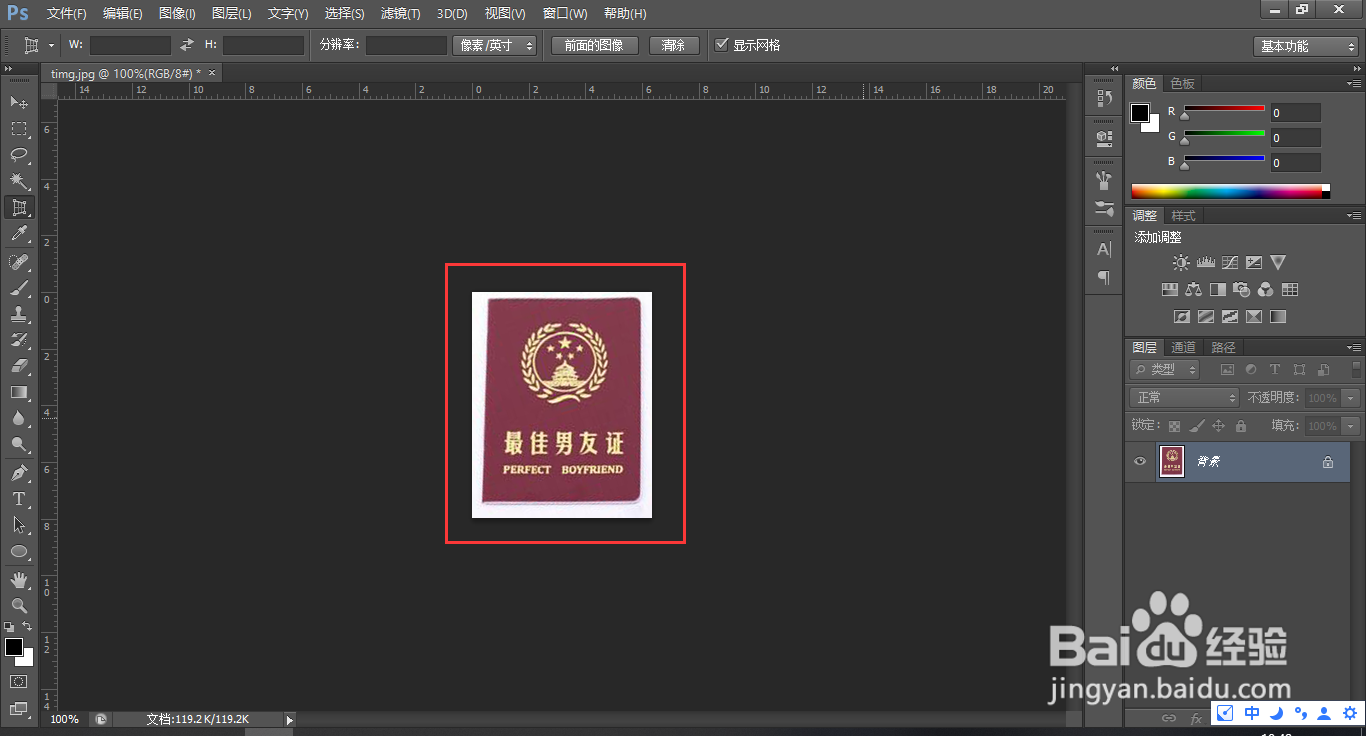Add a Levels adjustment

point(1206,263)
